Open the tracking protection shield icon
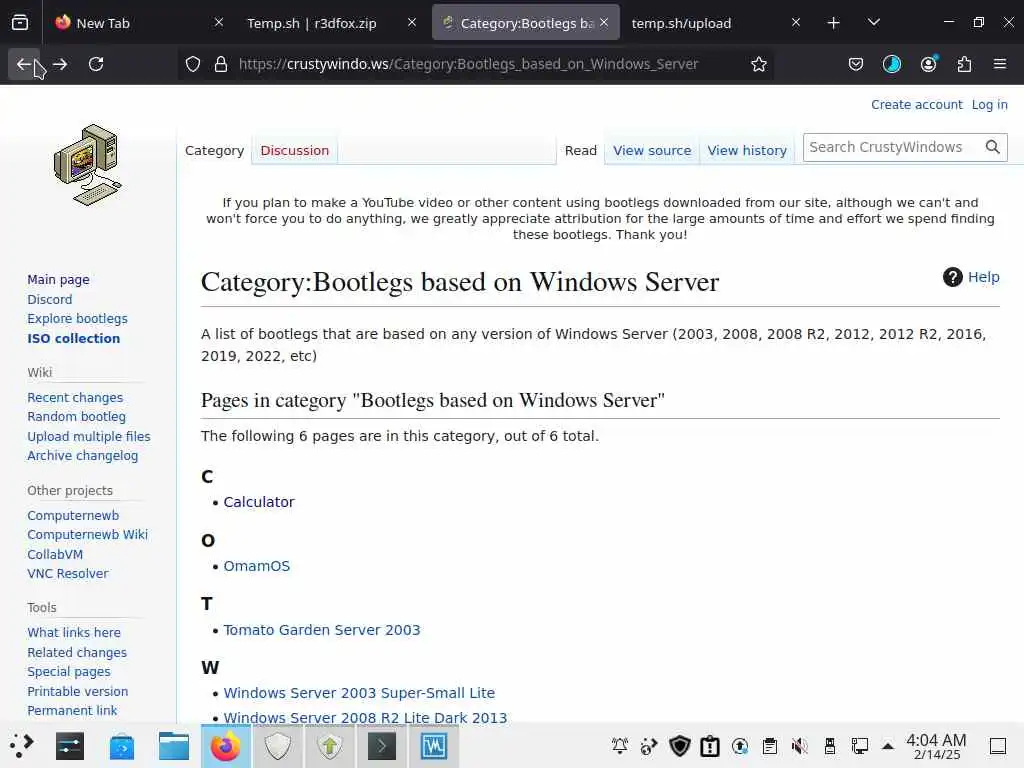 (193, 64)
